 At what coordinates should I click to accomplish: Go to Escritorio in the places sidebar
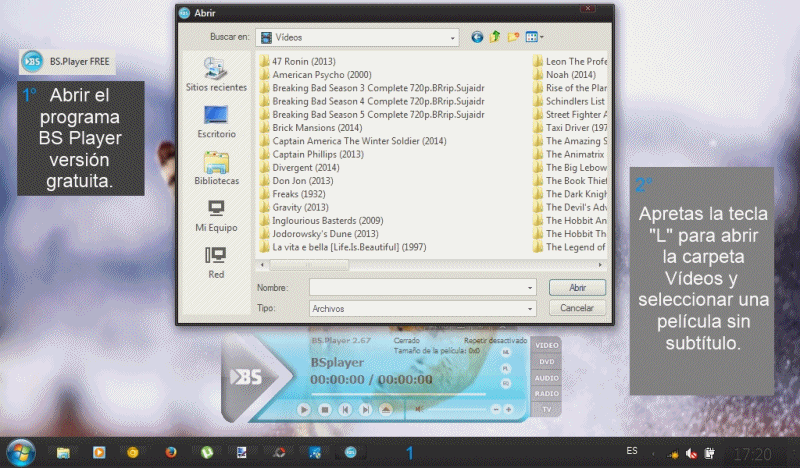(x=216, y=121)
